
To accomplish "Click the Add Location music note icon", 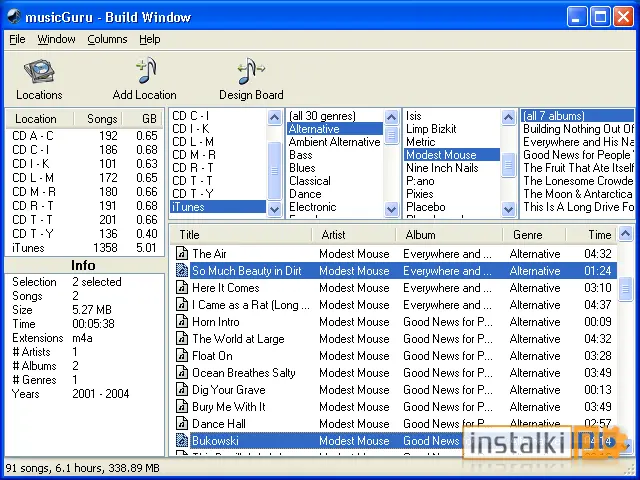I will (x=146, y=70).
